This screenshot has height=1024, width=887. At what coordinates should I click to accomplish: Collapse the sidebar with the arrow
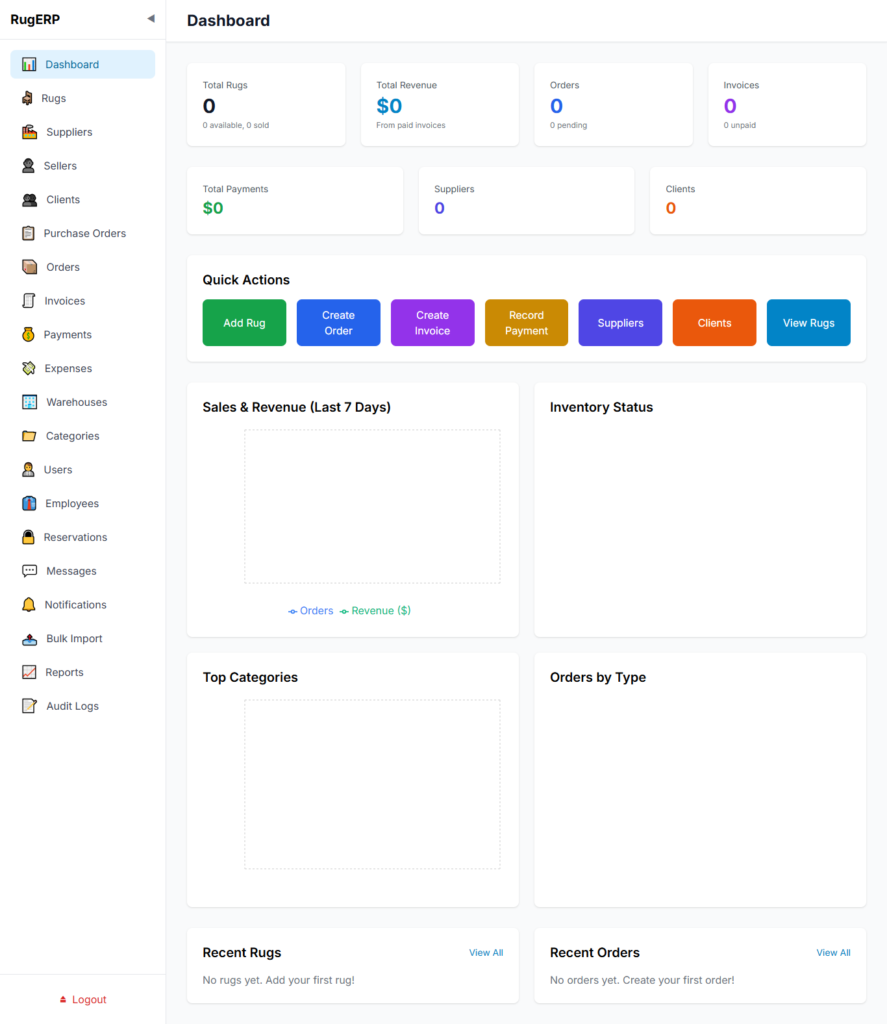coord(151,19)
